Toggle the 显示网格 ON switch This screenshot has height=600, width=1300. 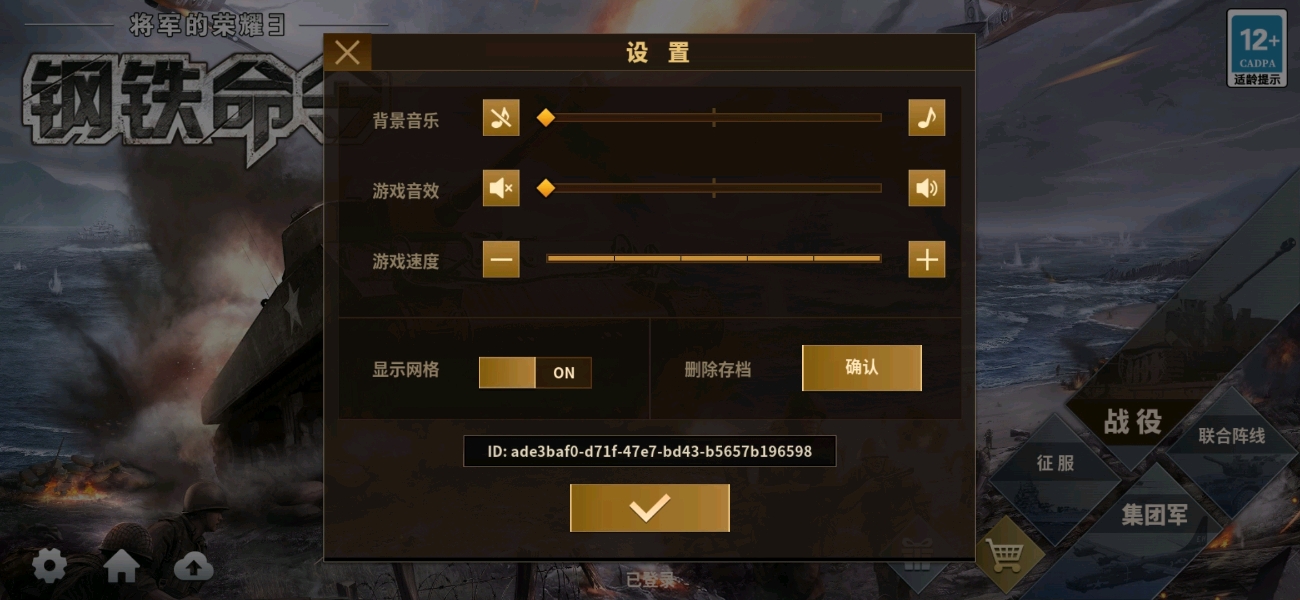(x=535, y=373)
